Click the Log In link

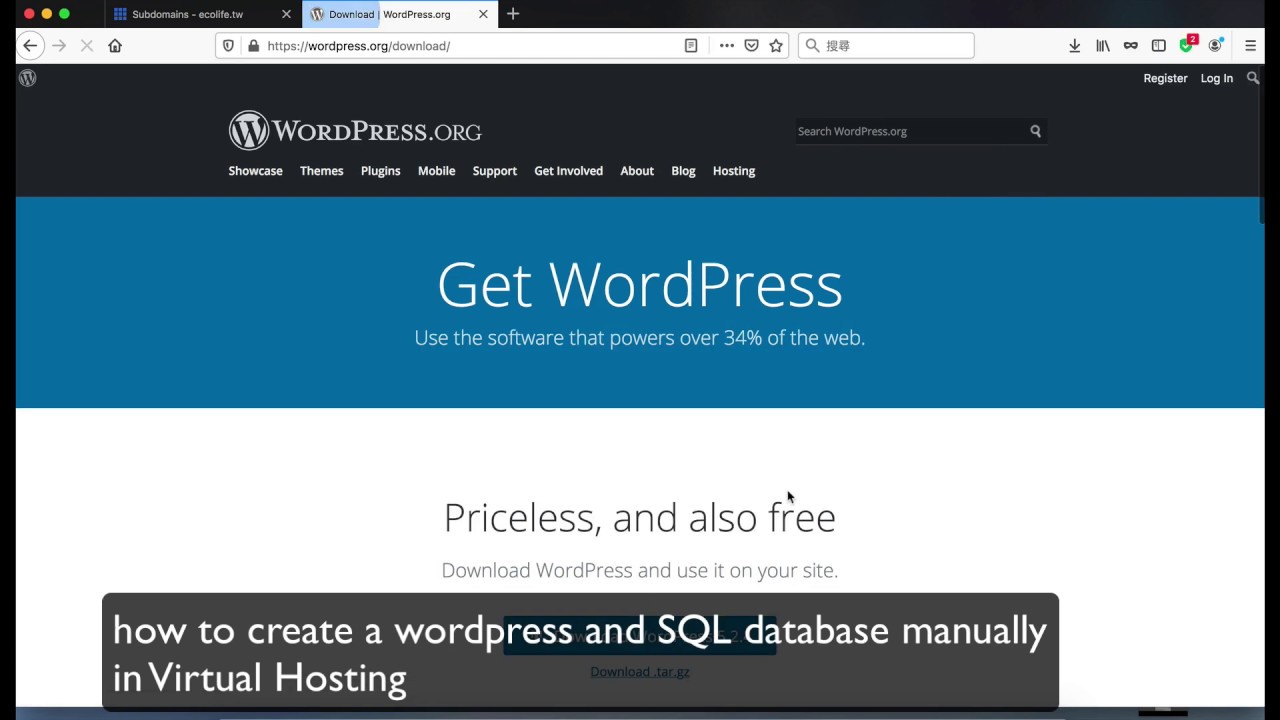click(x=1216, y=78)
